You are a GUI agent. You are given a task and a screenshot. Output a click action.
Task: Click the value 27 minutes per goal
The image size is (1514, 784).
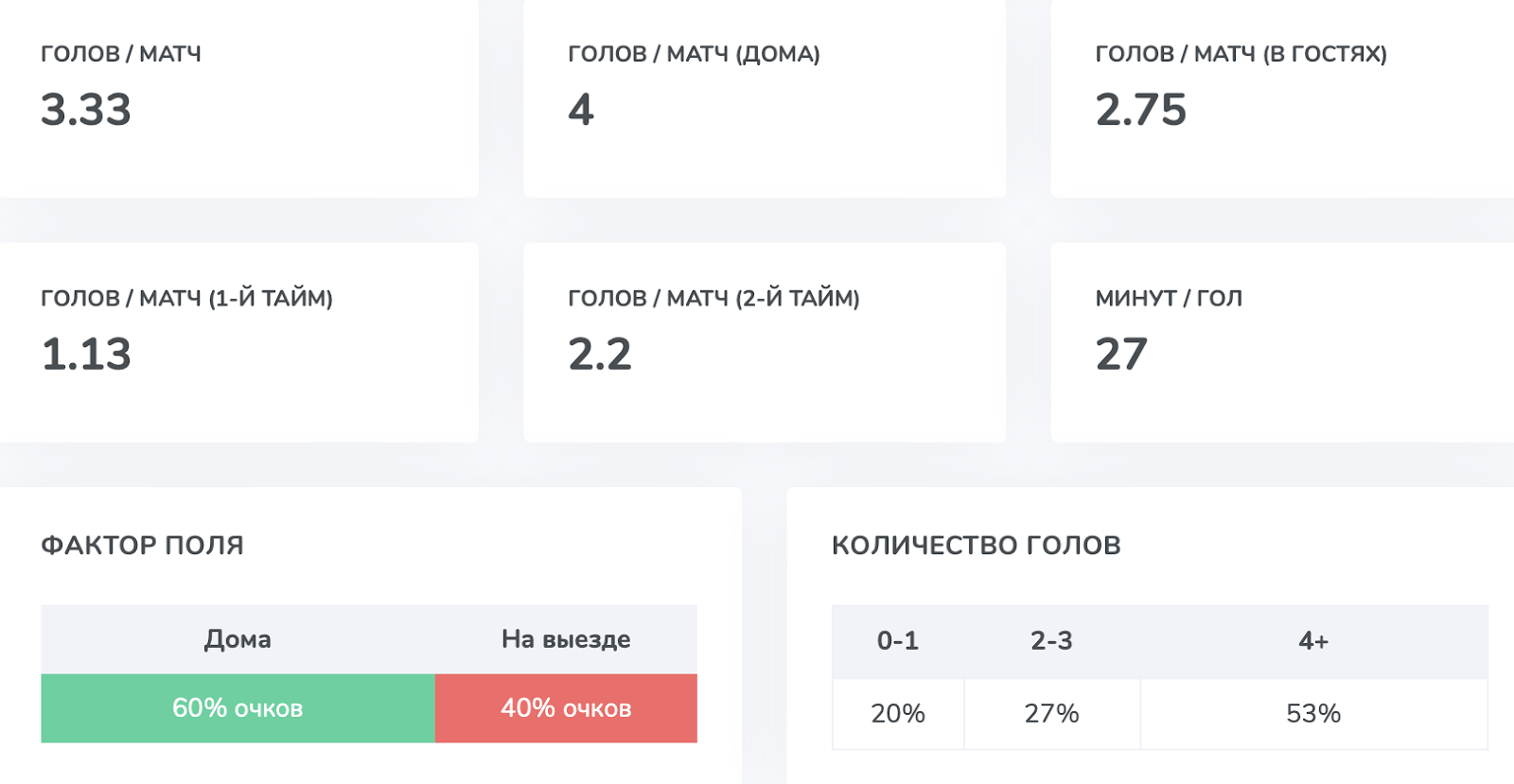pyautogui.click(x=1121, y=355)
